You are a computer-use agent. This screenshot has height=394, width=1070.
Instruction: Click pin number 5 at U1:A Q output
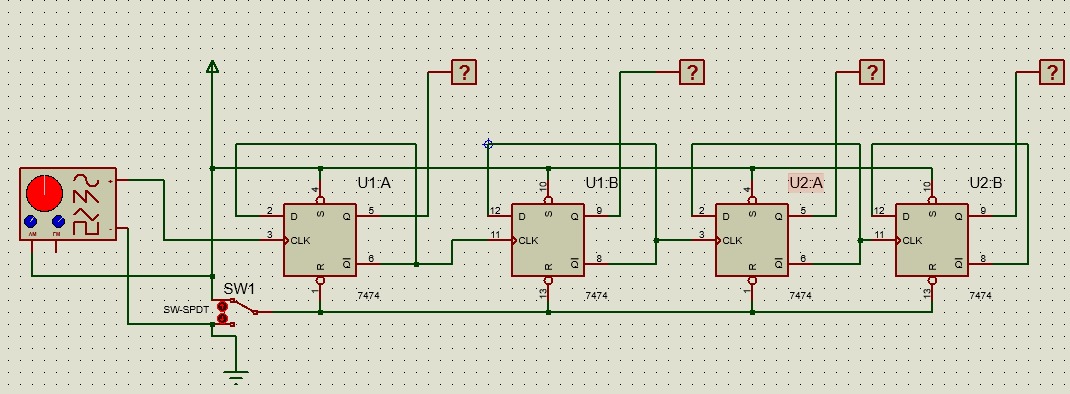pyautogui.click(x=371, y=211)
